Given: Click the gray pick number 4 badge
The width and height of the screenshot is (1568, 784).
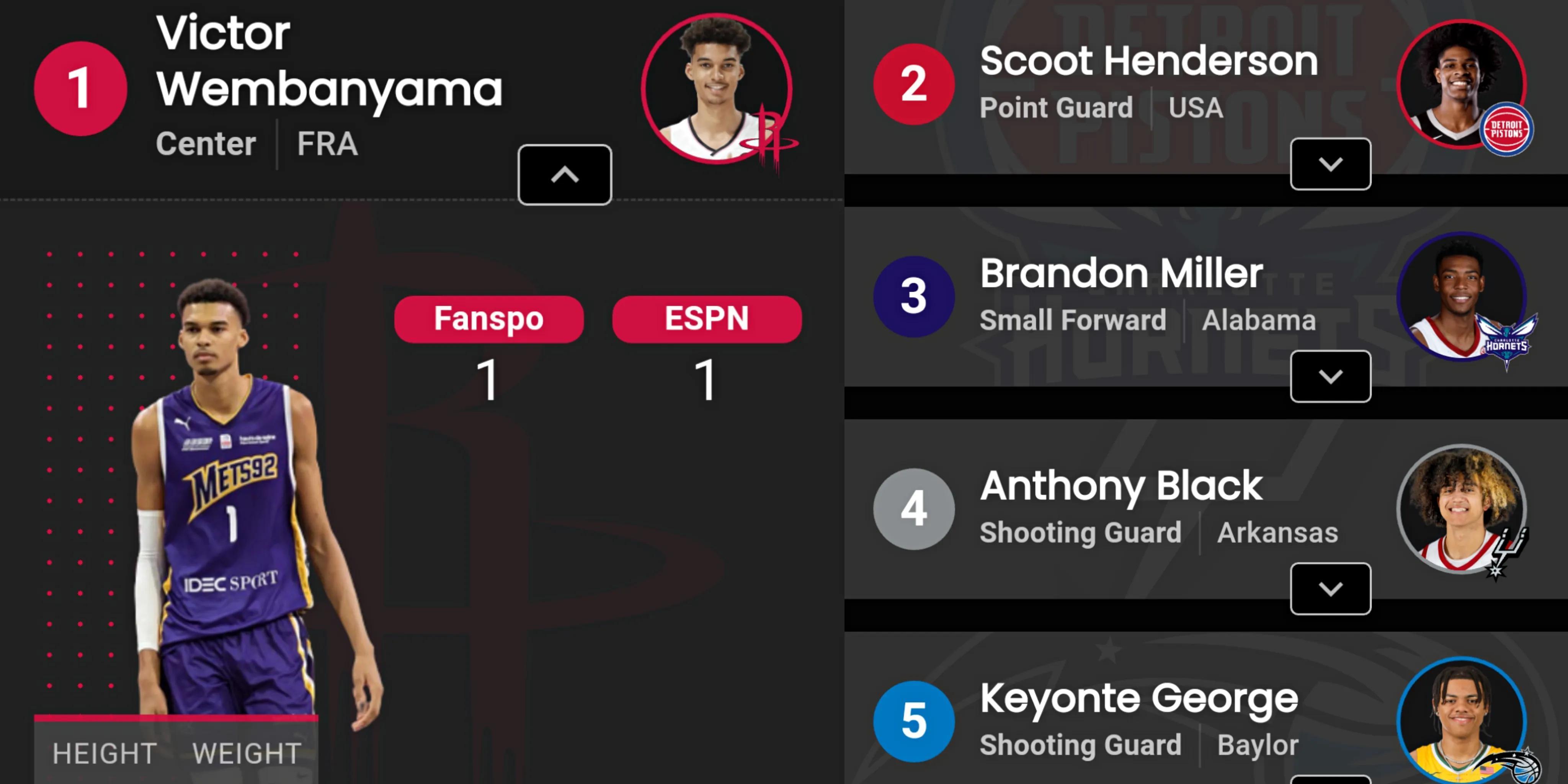Looking at the screenshot, I should (x=914, y=509).
